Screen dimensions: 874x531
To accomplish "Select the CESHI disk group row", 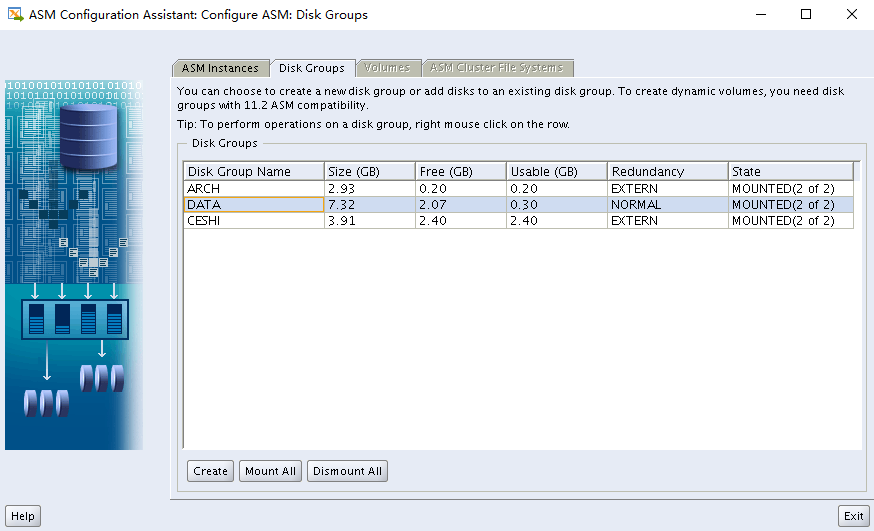I will [x=254, y=220].
